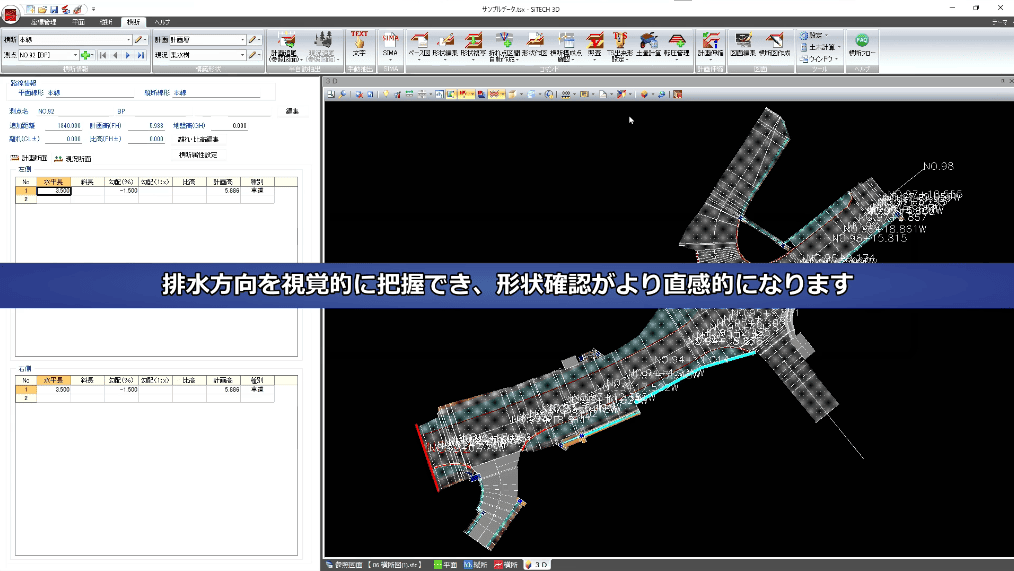This screenshot has width=1014, height=571.
Task: Switch to the 平面 view tab at bottom
Action: (x=446, y=565)
